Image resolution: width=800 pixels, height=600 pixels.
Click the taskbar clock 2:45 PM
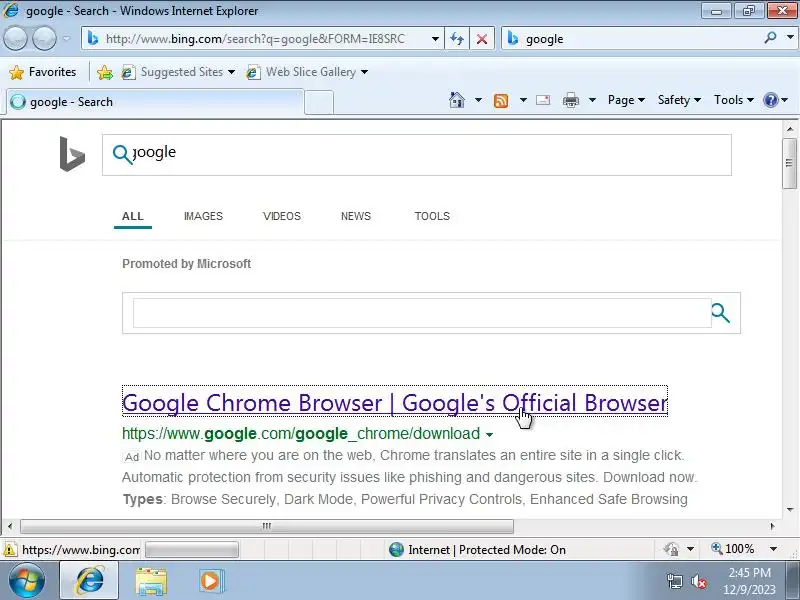point(749,572)
